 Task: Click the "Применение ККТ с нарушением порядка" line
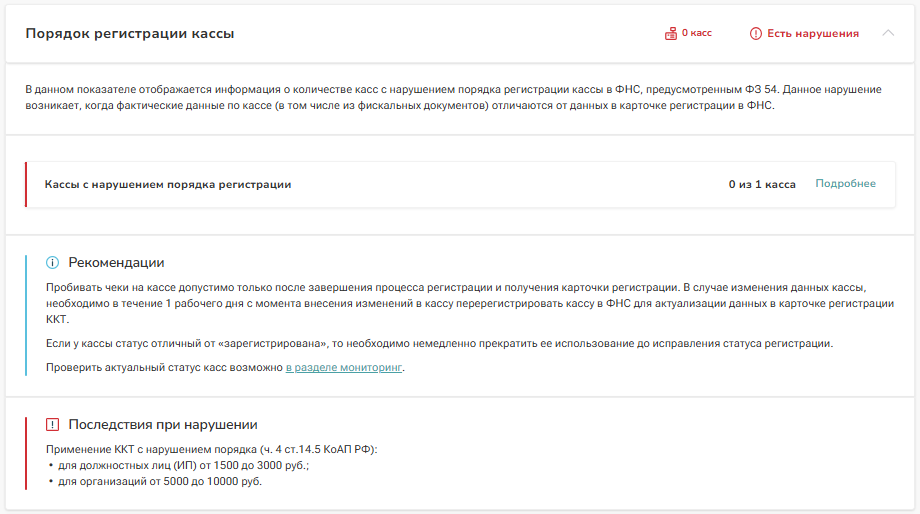(212, 450)
